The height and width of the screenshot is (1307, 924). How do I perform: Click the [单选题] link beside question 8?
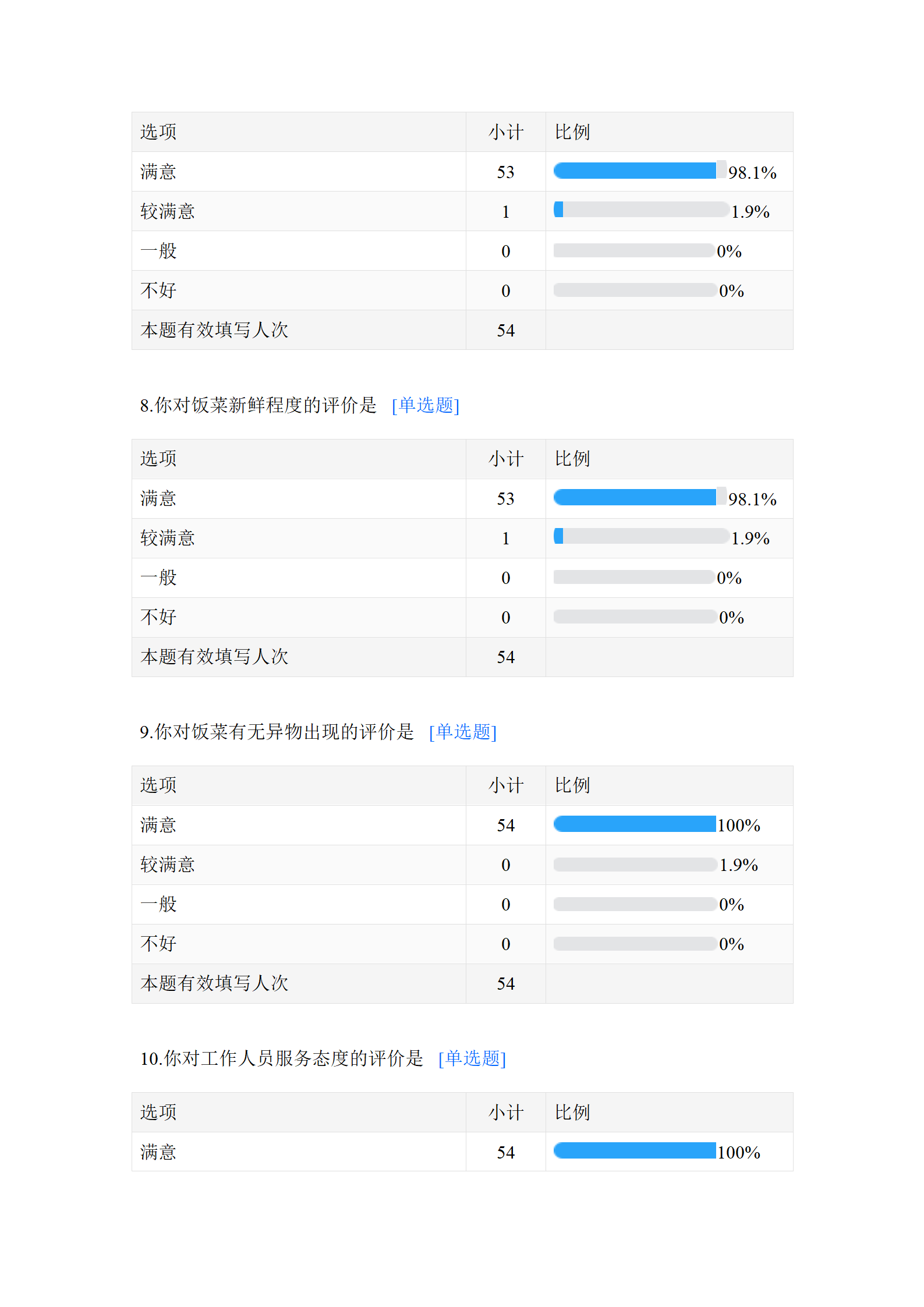pos(426,405)
